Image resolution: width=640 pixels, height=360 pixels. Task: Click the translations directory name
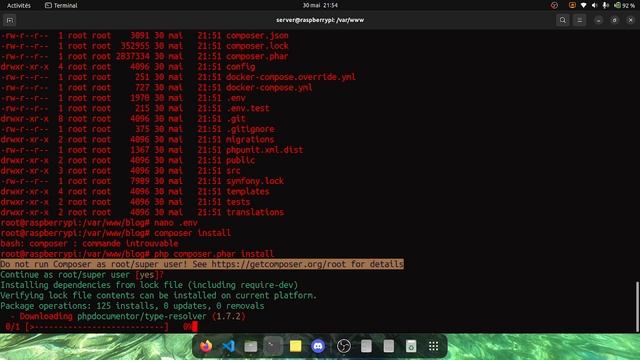tap(255, 212)
